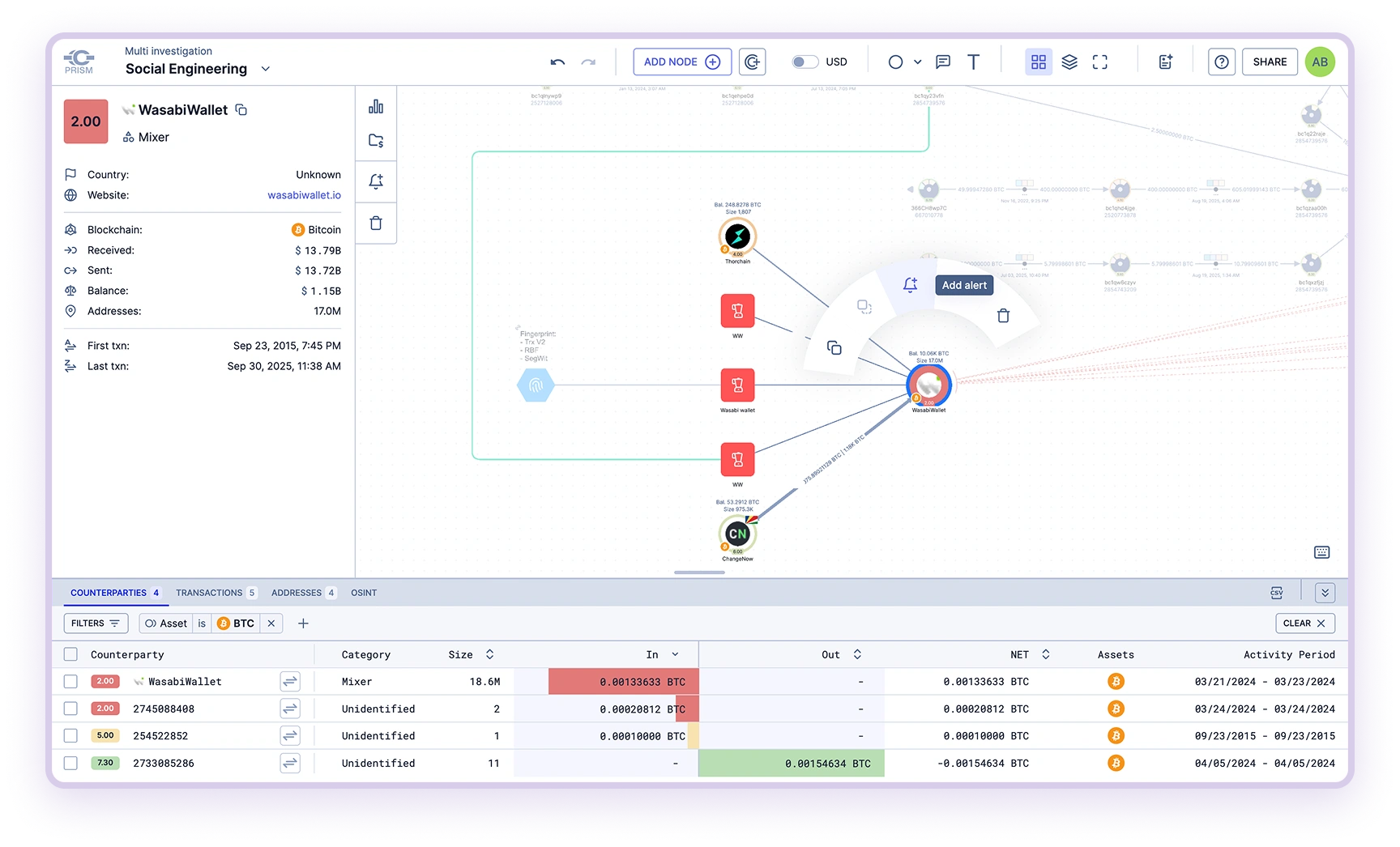1400x847 pixels.
Task: Open the circle shape tool dropdown
Action: tap(917, 62)
